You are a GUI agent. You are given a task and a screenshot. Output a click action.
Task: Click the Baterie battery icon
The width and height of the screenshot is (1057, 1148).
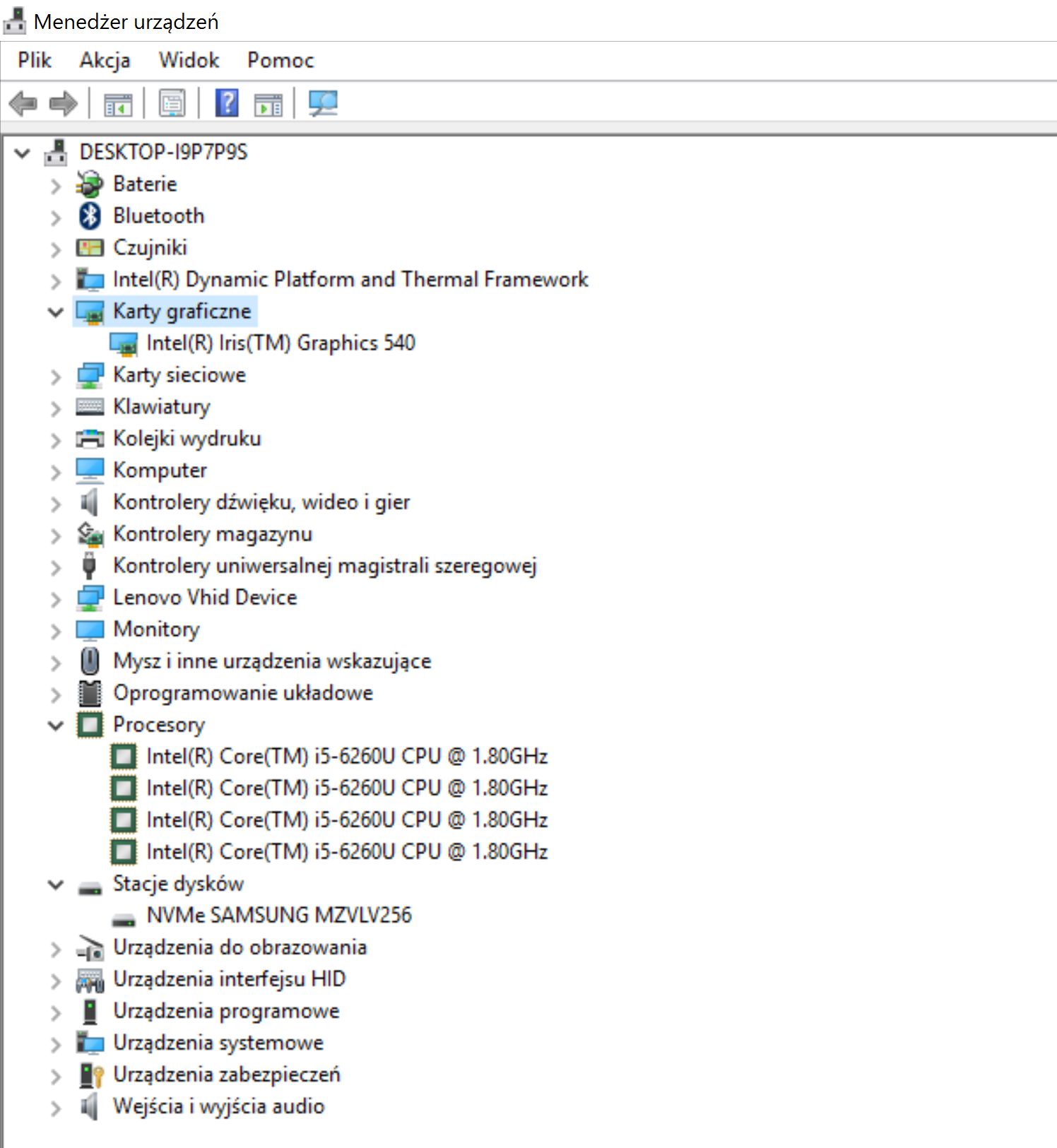pyautogui.click(x=90, y=184)
